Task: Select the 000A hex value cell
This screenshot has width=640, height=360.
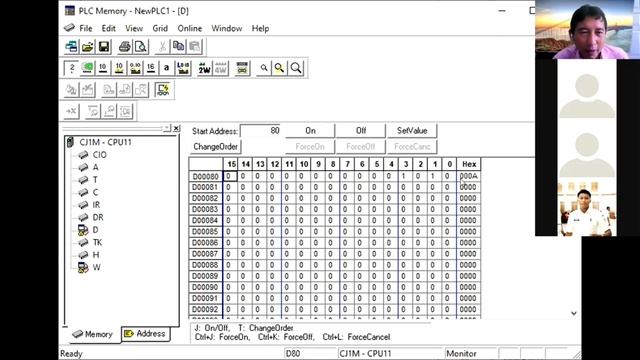Action: [469, 176]
